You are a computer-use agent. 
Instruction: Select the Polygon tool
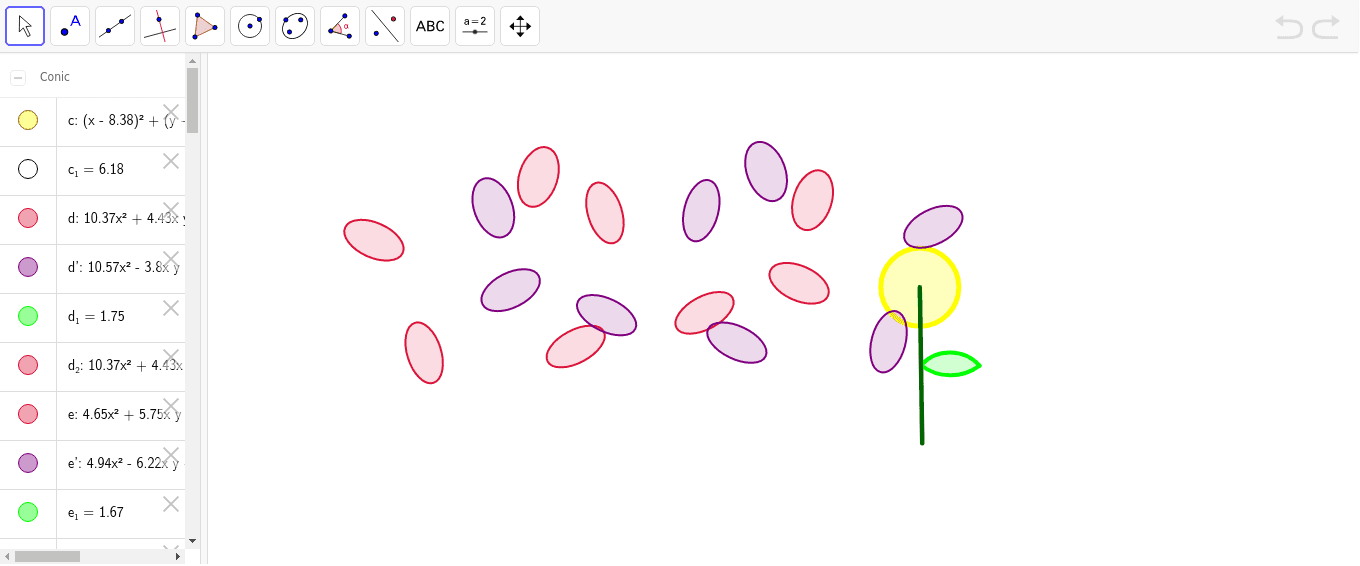click(205, 26)
